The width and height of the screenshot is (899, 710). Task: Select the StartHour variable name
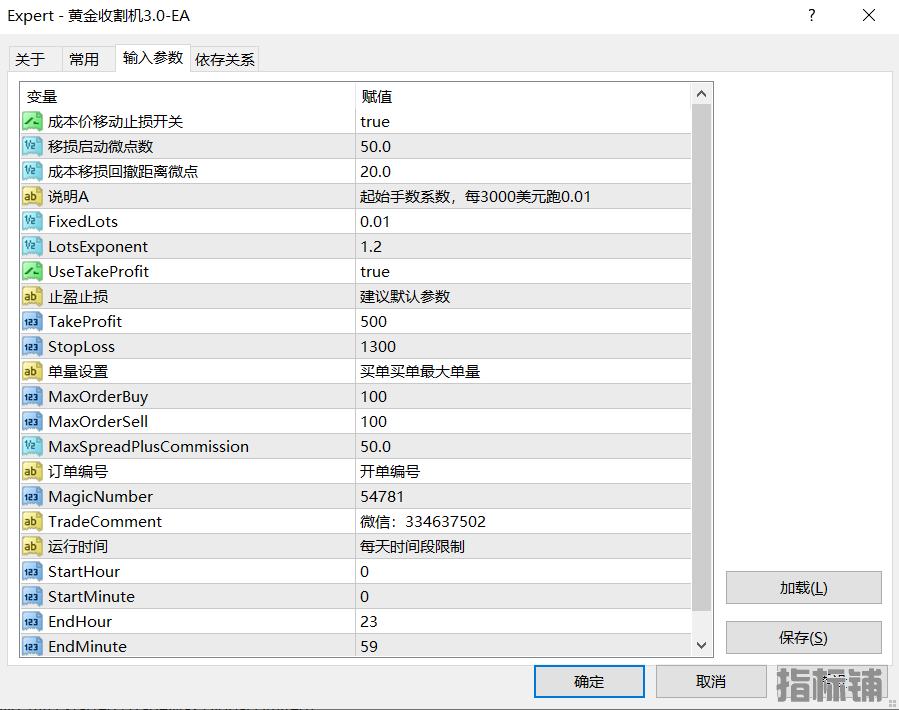84,571
